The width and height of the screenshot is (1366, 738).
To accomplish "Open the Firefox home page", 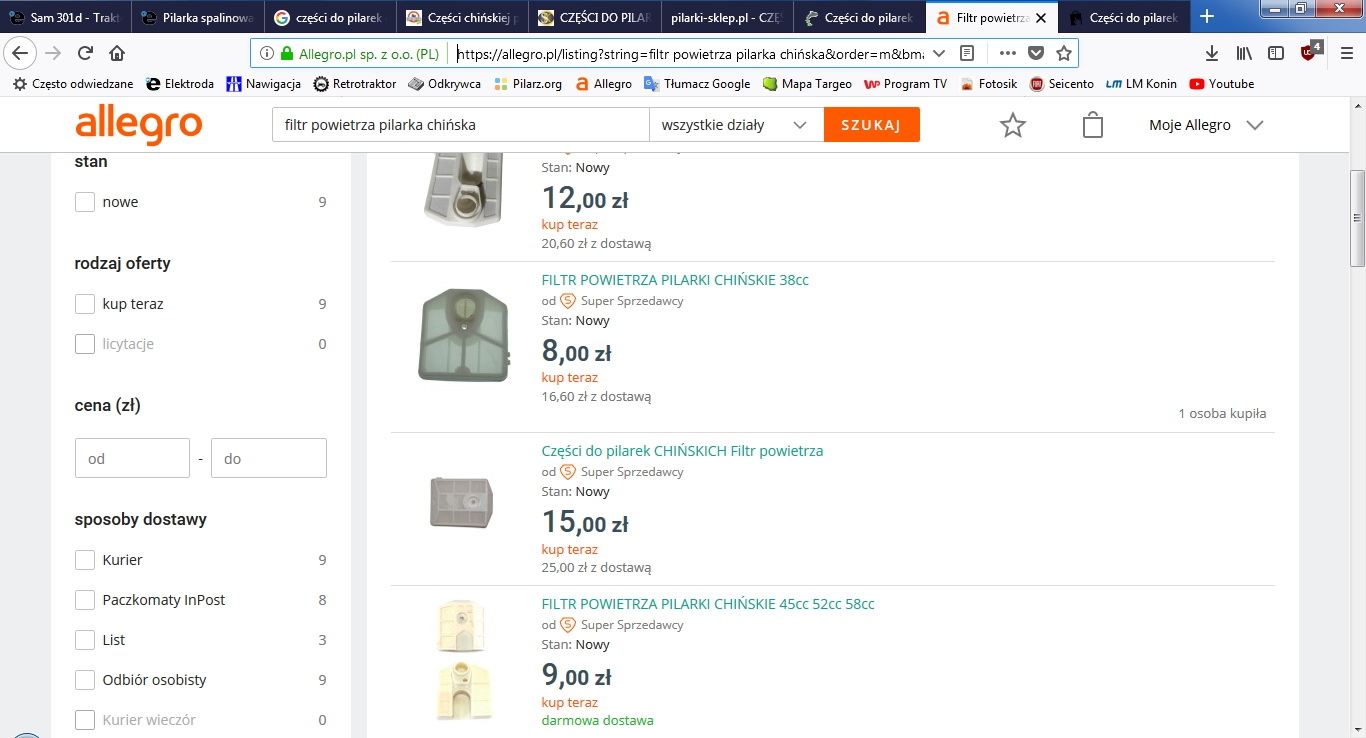I will pyautogui.click(x=117, y=54).
